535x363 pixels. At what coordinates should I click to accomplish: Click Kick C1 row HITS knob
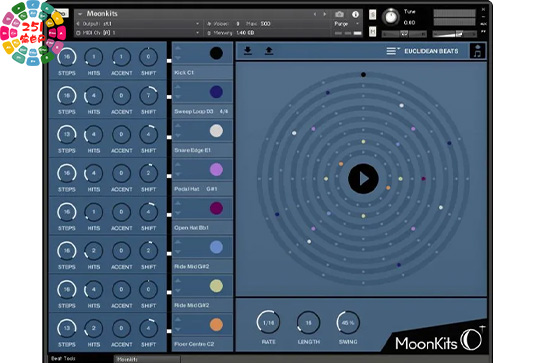pos(94,57)
